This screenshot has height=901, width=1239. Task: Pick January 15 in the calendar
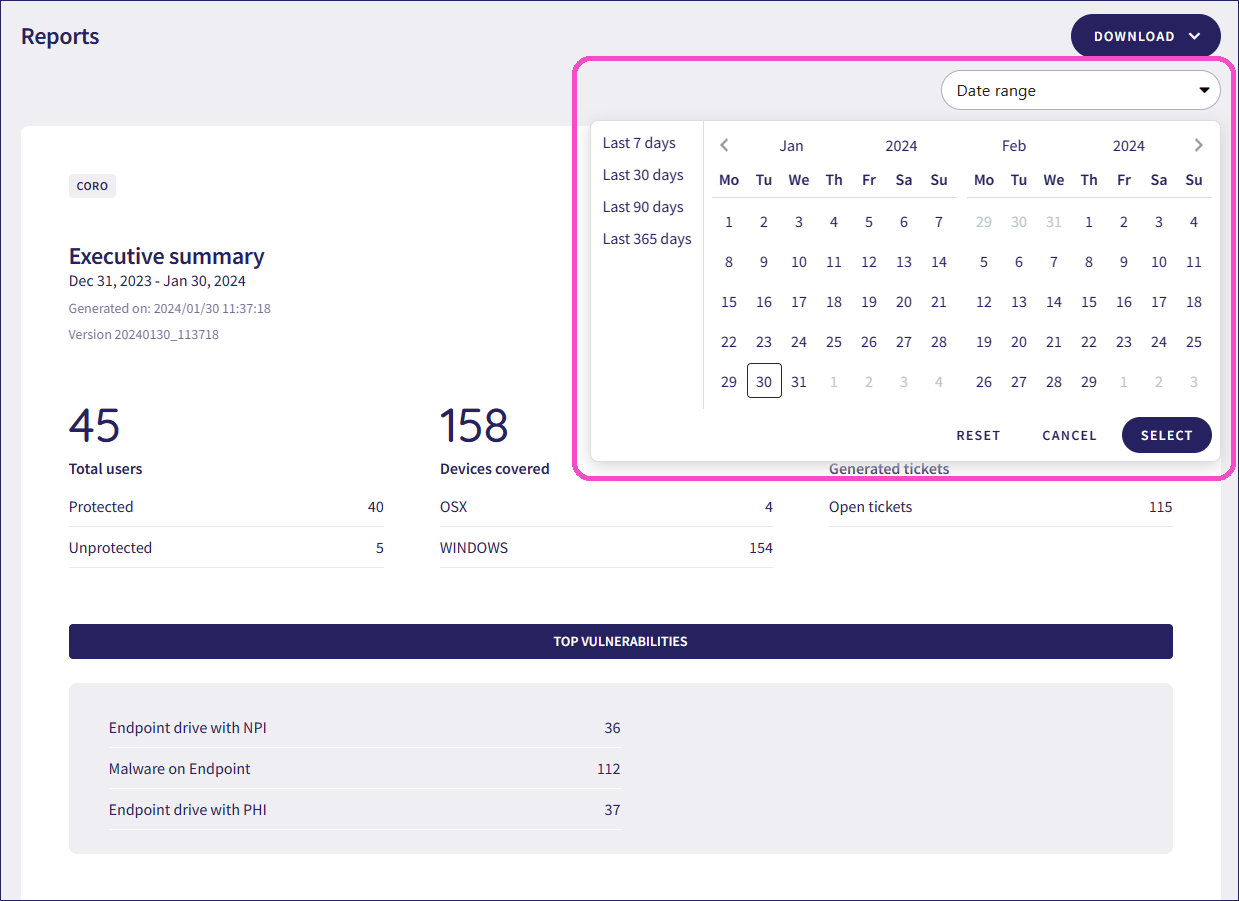click(x=729, y=301)
